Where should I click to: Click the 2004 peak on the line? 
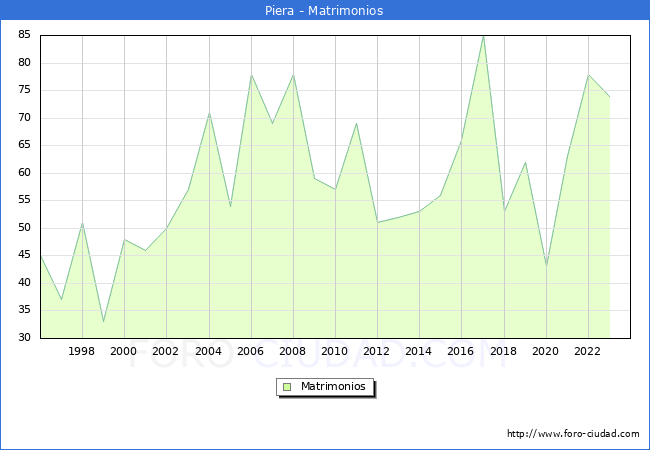209,113
